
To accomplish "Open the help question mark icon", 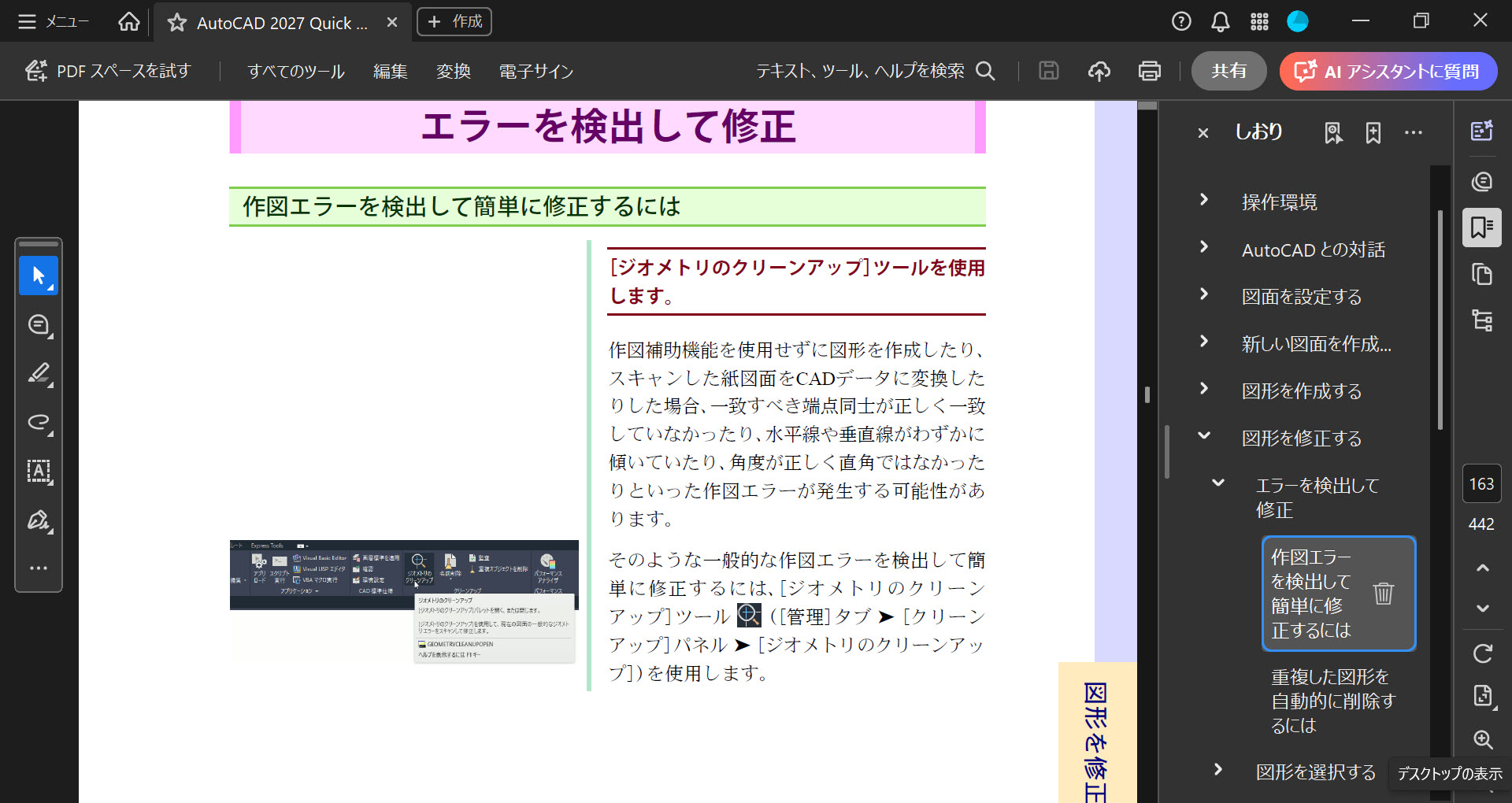I will coord(1180,22).
